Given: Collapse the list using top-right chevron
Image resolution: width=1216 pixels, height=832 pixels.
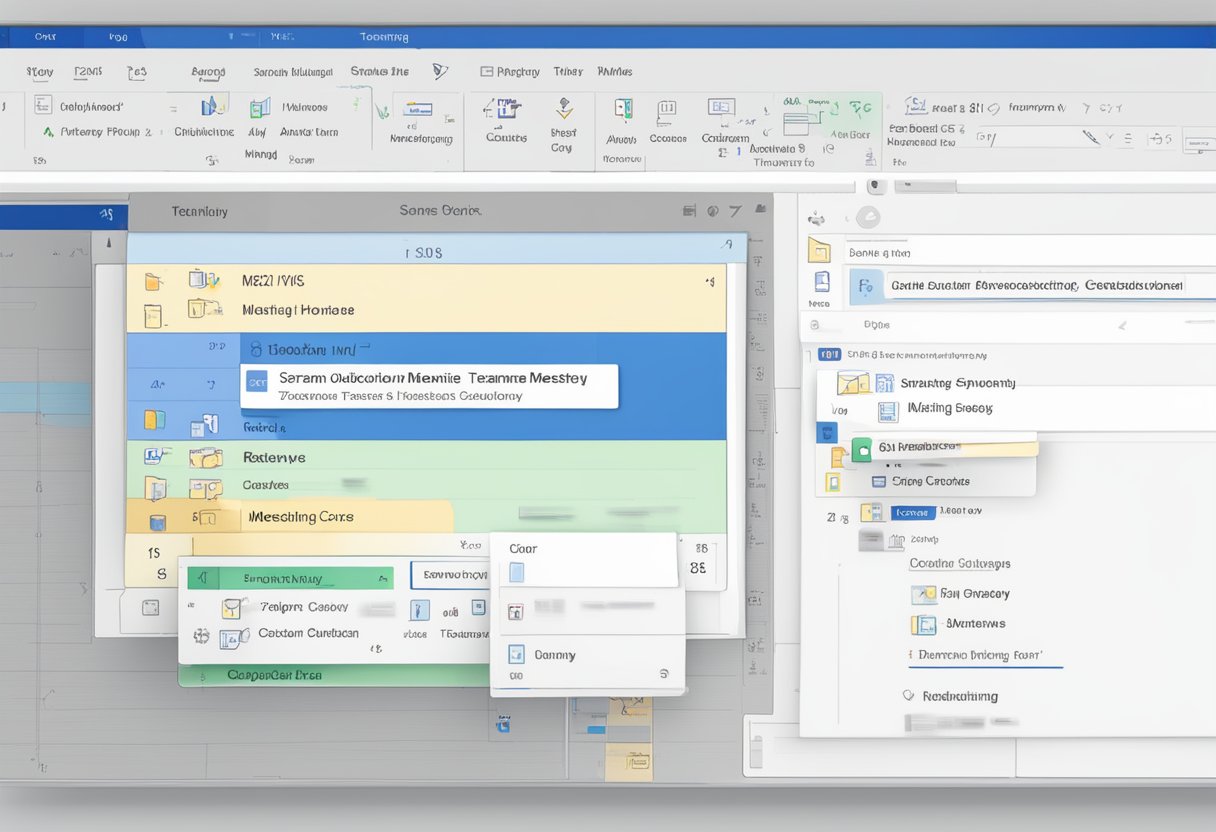Looking at the screenshot, I should (725, 243).
